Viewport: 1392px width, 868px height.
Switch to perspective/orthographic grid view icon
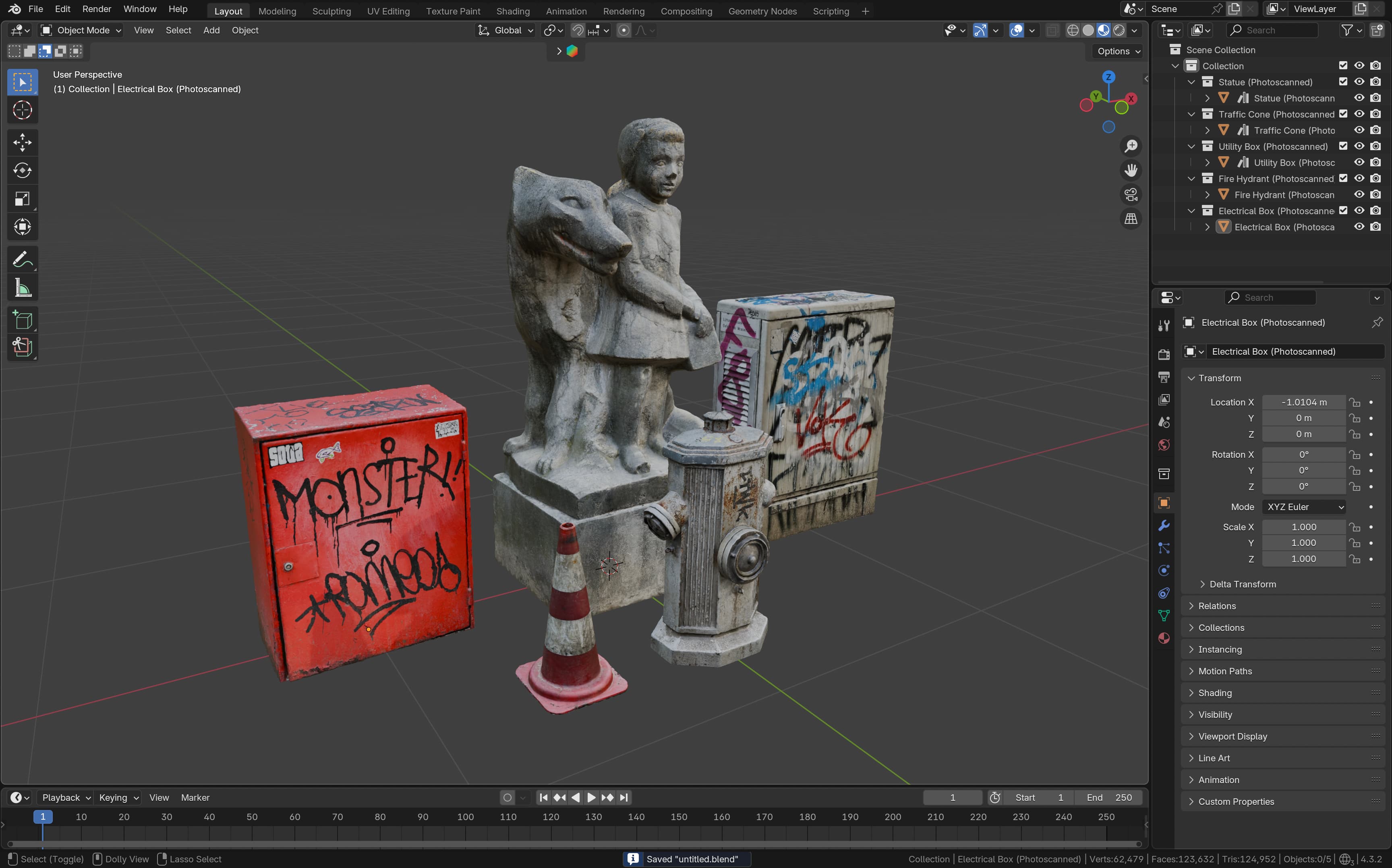coord(1131,219)
